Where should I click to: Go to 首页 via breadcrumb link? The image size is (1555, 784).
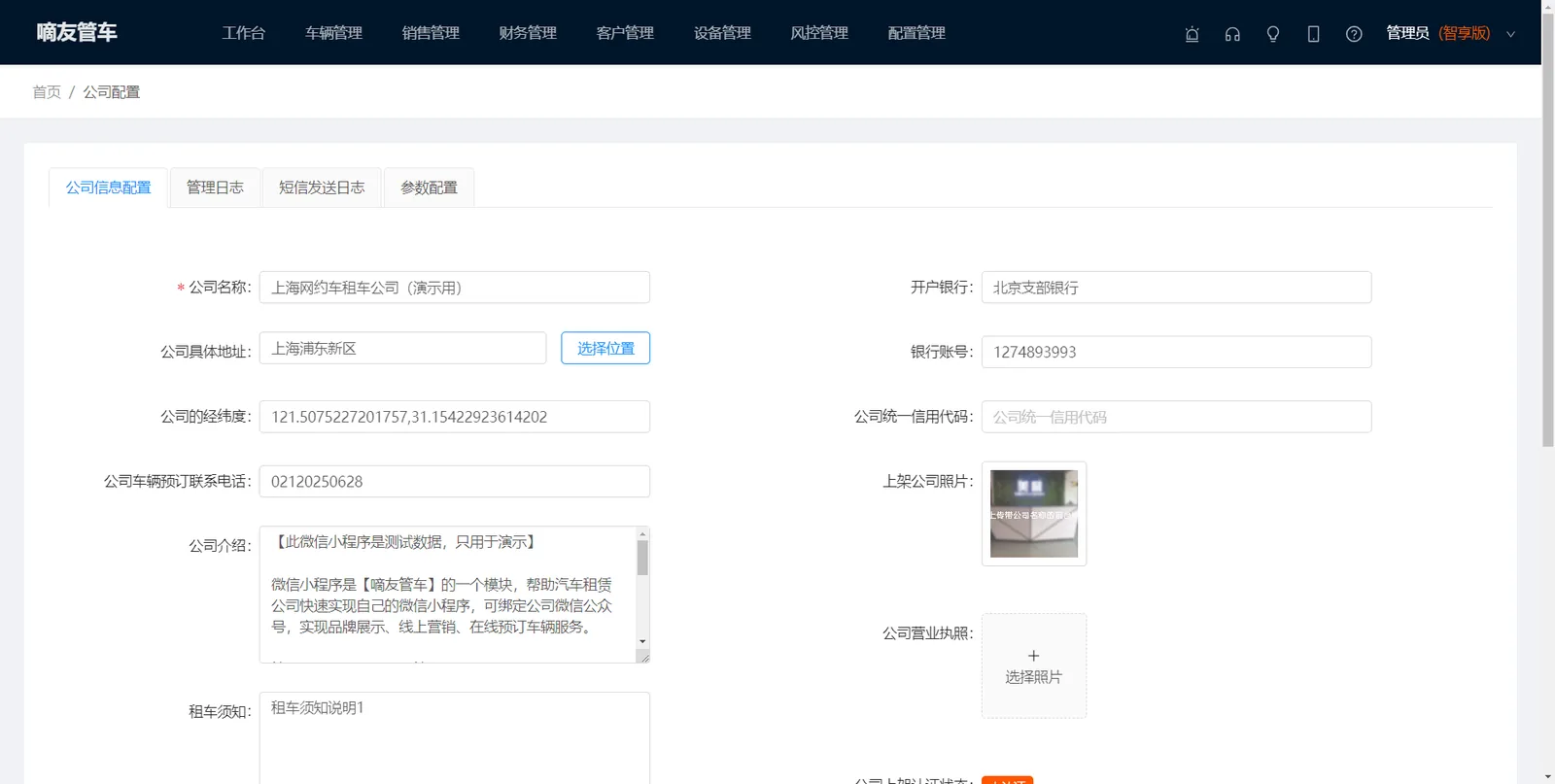[47, 91]
